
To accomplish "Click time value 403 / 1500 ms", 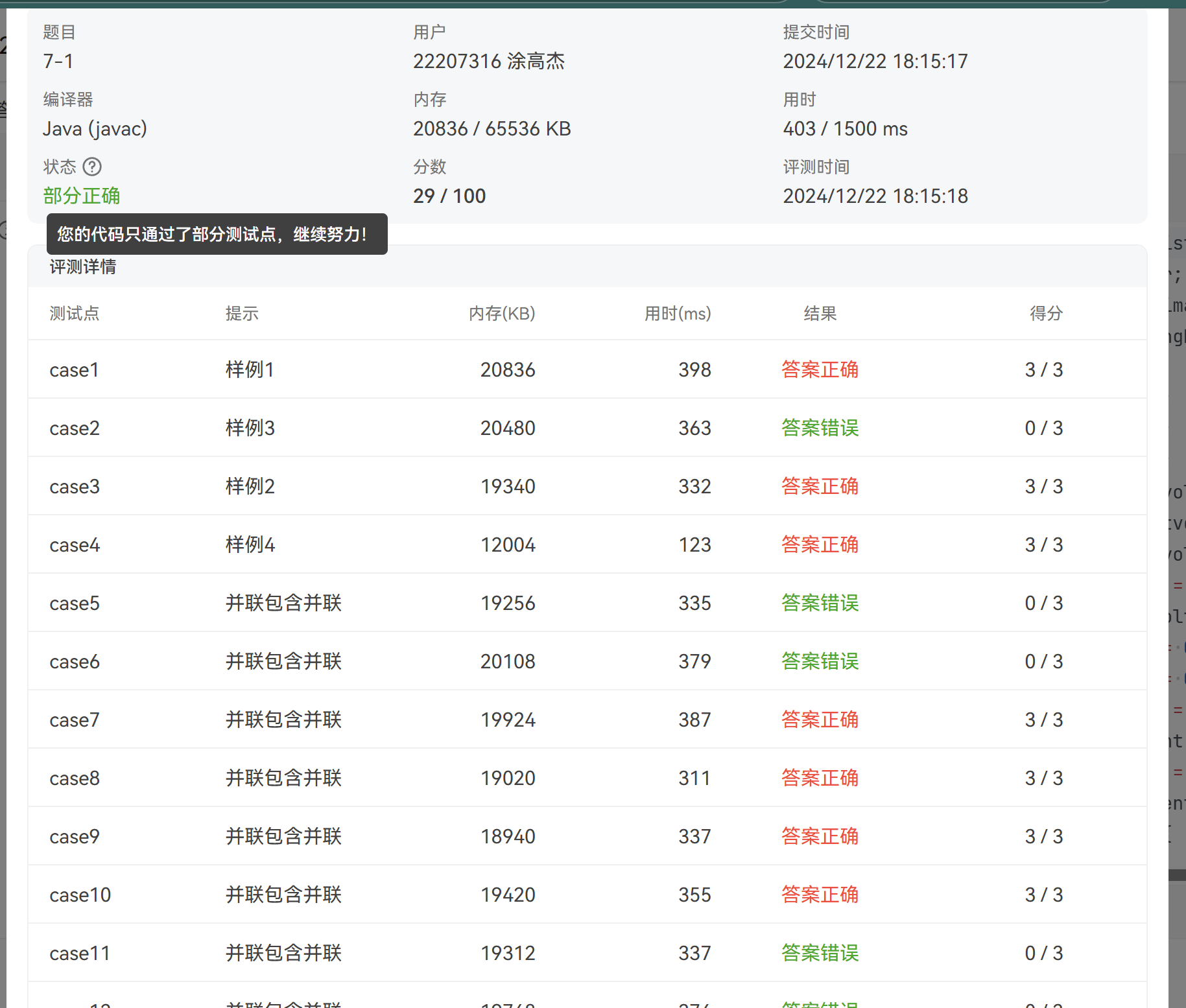I will pos(846,128).
